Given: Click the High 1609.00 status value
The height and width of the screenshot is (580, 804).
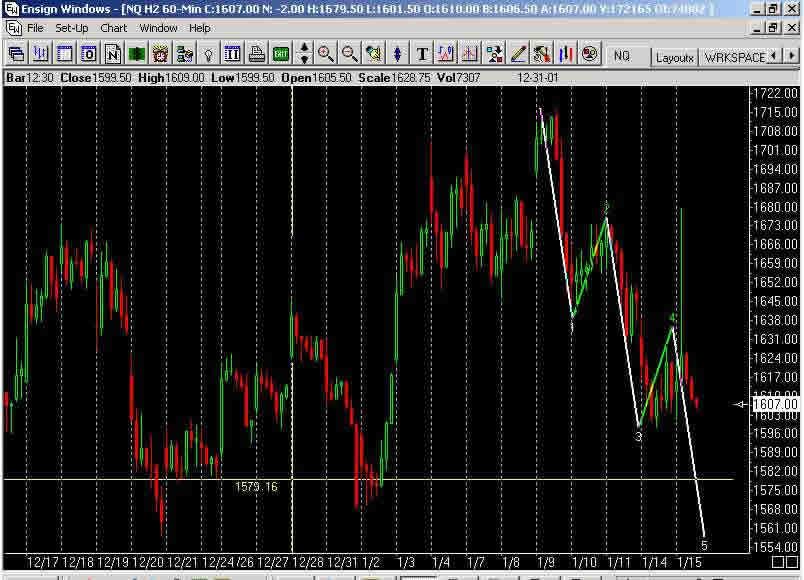Looking at the screenshot, I should (x=171, y=78).
